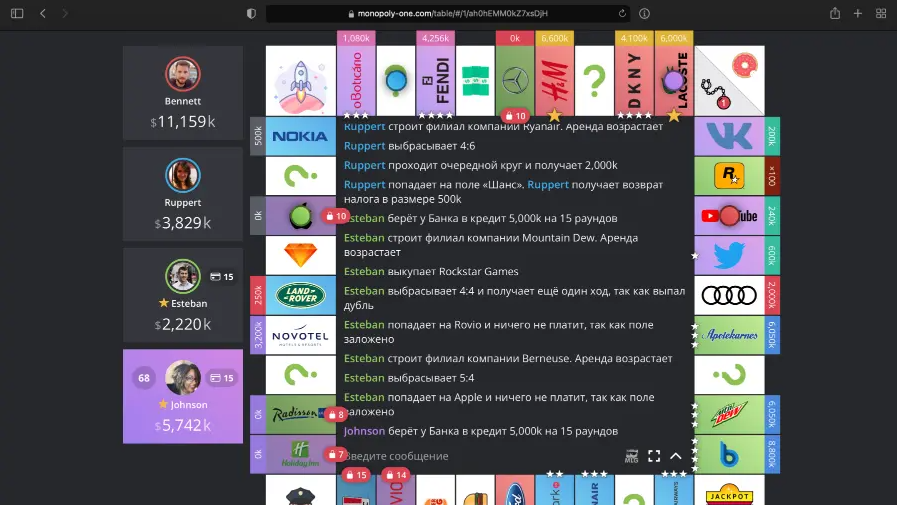Image resolution: width=897 pixels, height=505 pixels.
Task: Select the Nokia board field
Action: (x=300, y=136)
